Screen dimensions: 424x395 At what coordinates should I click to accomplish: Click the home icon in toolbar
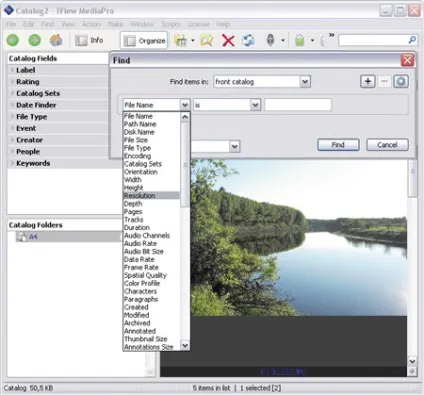[x=56, y=40]
